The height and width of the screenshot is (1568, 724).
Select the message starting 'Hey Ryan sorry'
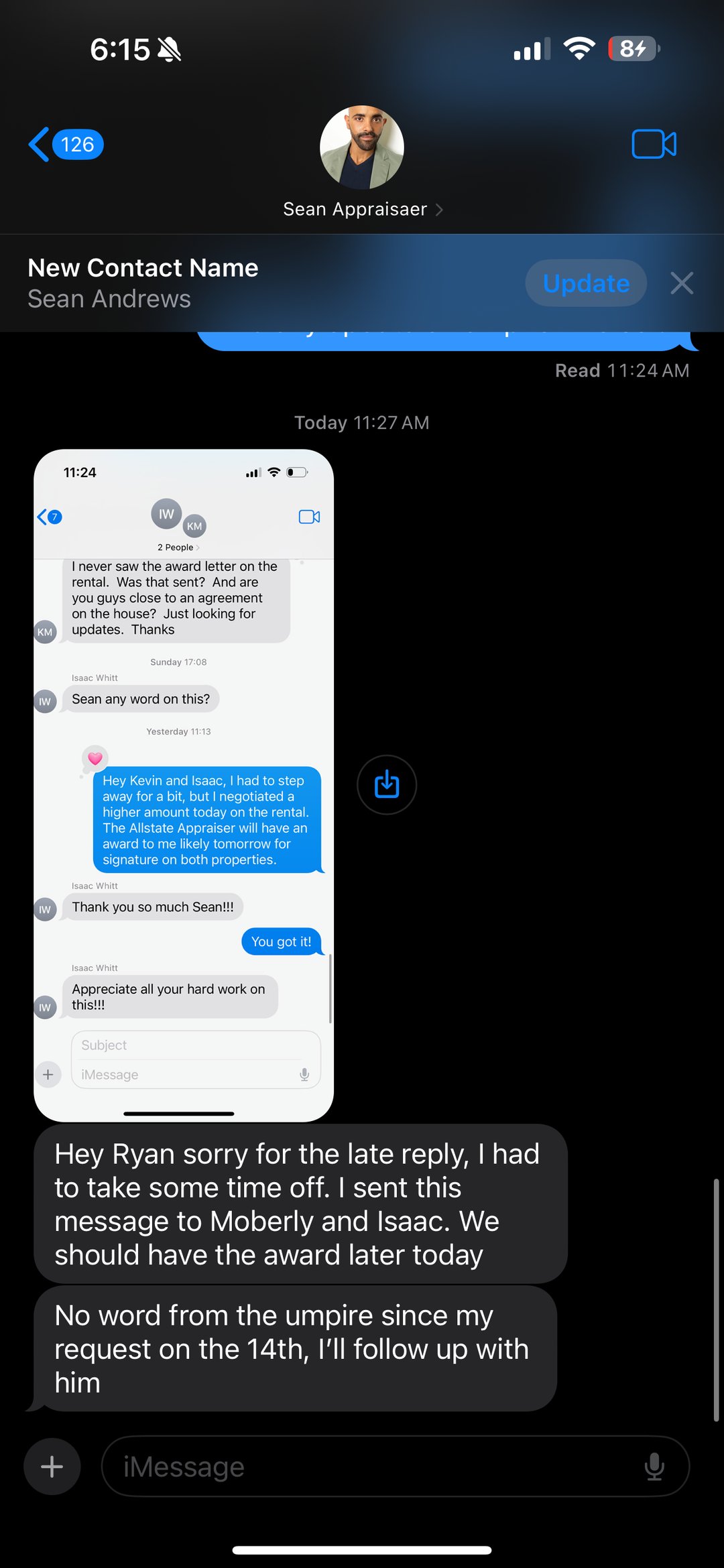tap(300, 1203)
